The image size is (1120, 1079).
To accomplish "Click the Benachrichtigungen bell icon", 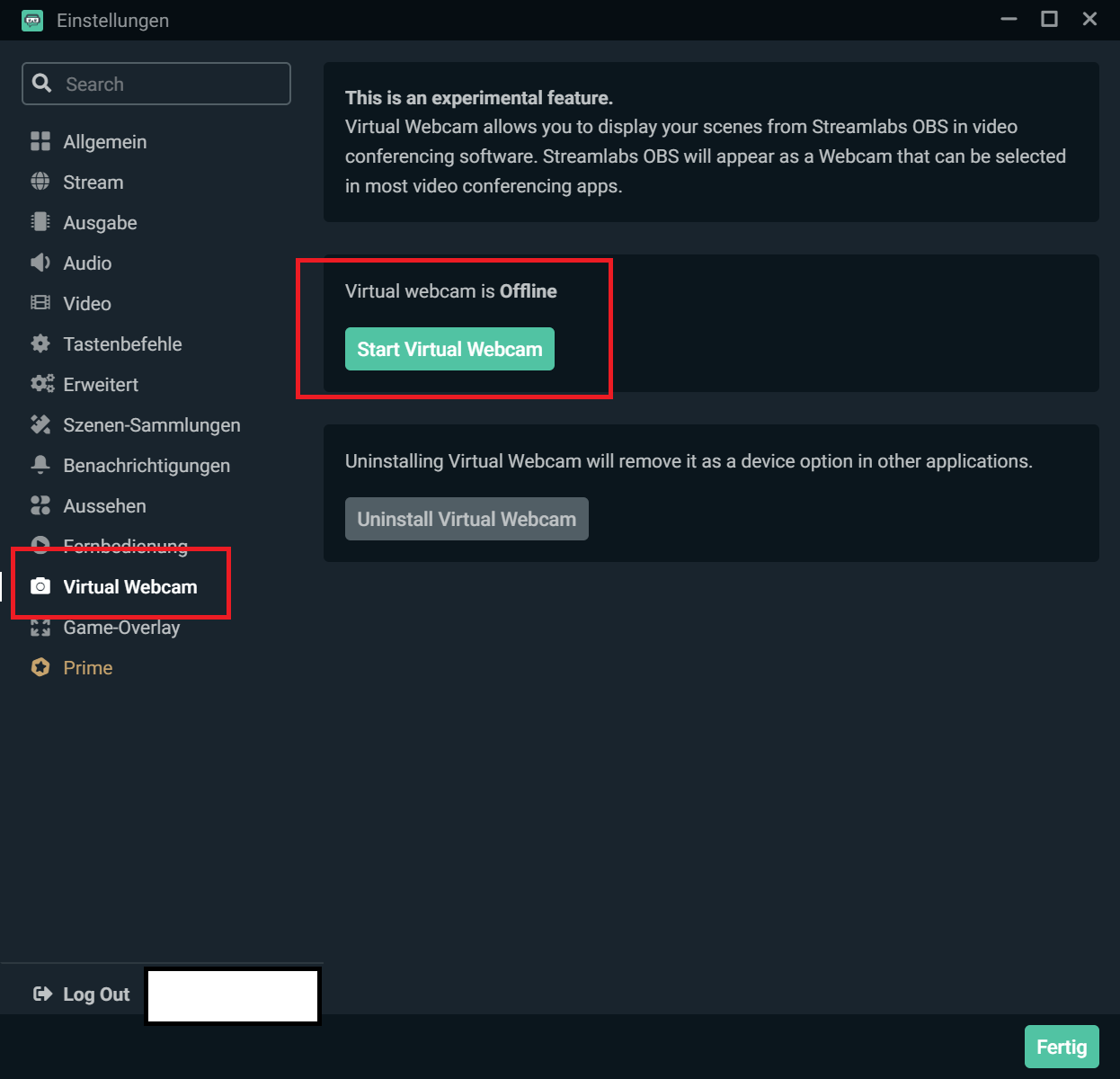I will tap(40, 465).
